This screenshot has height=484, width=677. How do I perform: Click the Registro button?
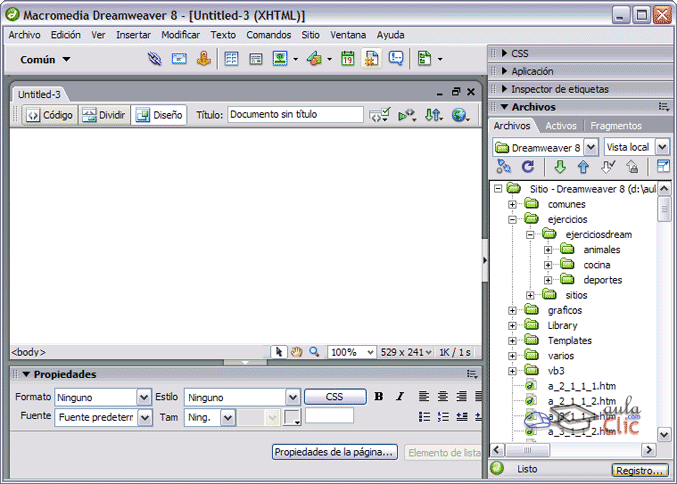click(639, 470)
